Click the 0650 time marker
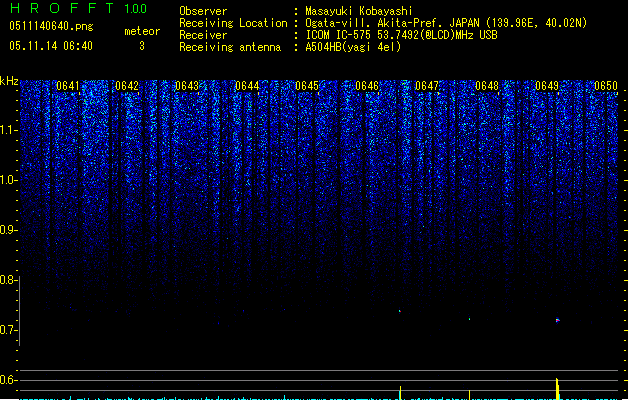 [x=606, y=86]
